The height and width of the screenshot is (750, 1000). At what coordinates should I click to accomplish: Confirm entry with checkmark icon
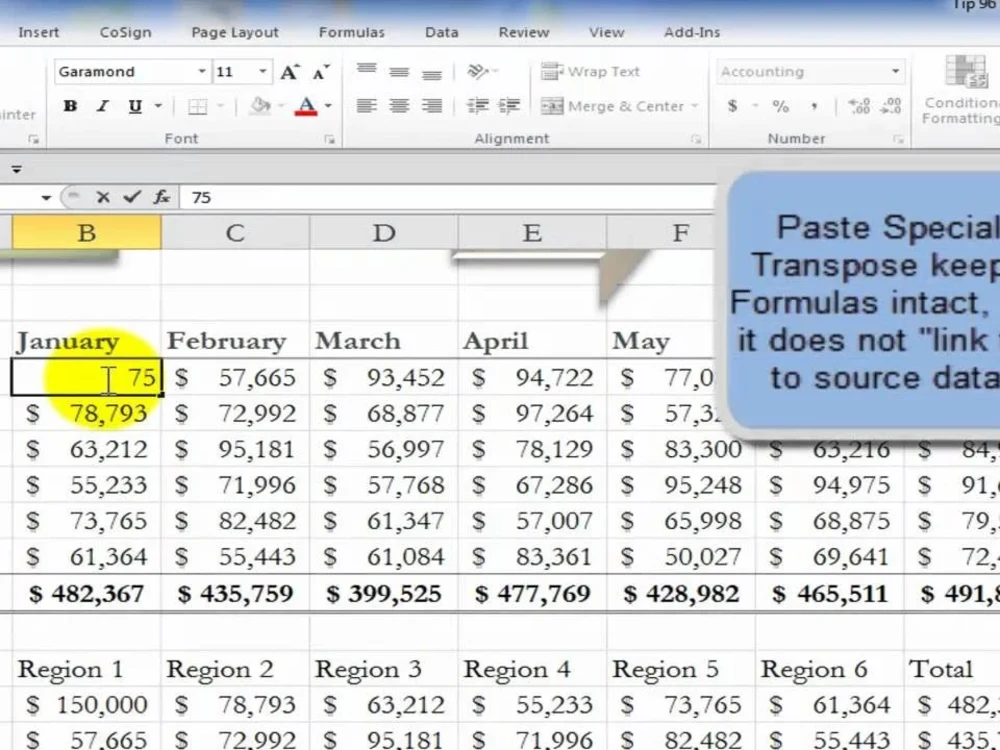click(132, 197)
